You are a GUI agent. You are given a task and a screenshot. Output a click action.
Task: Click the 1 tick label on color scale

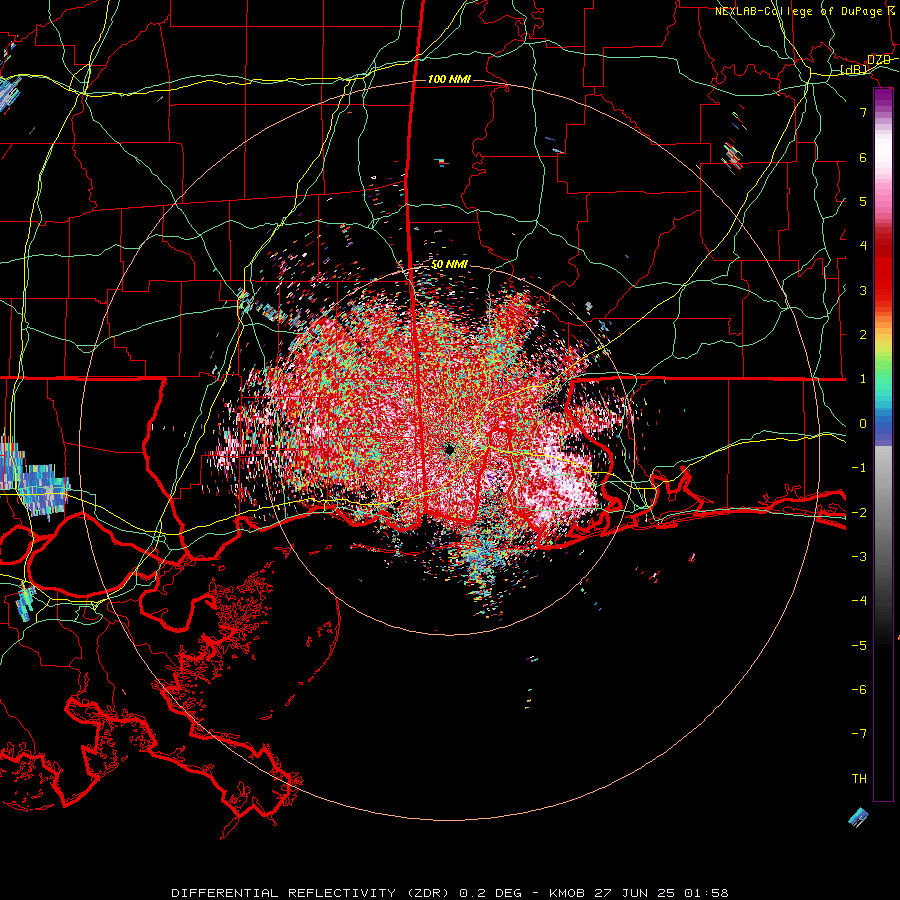863,378
